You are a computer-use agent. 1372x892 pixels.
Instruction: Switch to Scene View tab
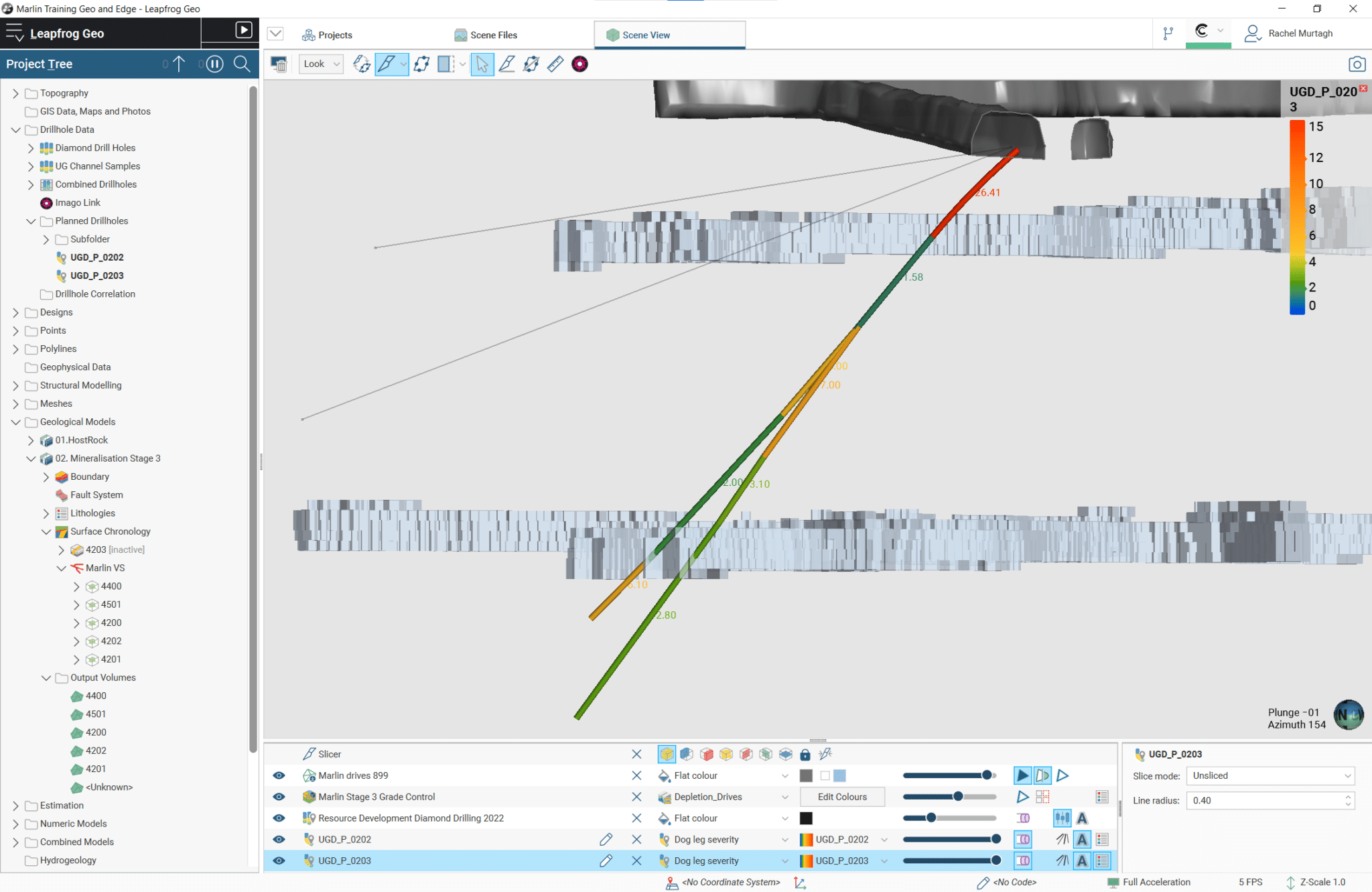(x=669, y=35)
